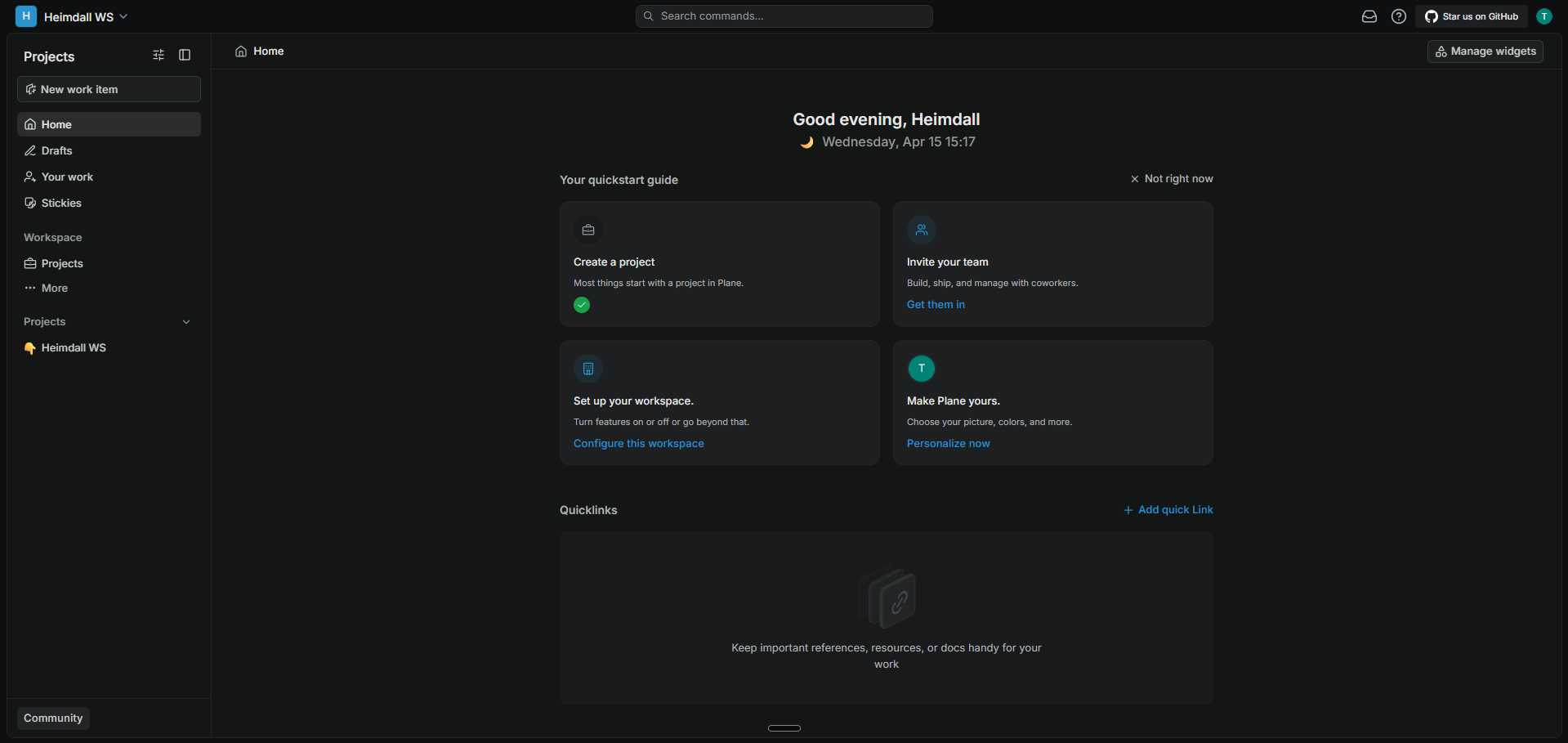Open the workspace switcher dropdown
The height and width of the screenshot is (743, 1568).
click(123, 16)
